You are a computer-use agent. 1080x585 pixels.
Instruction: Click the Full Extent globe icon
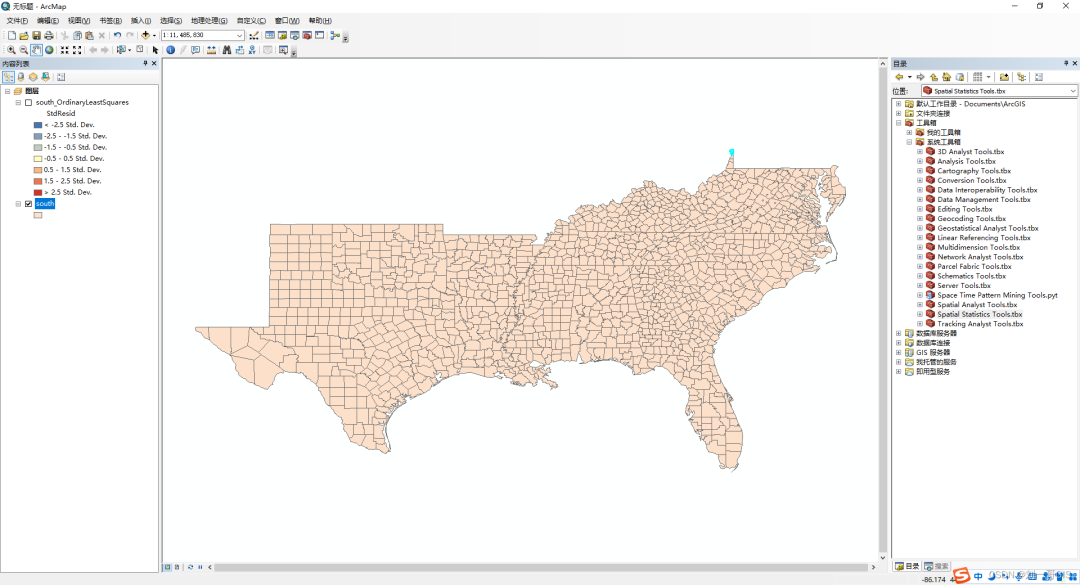[49, 50]
